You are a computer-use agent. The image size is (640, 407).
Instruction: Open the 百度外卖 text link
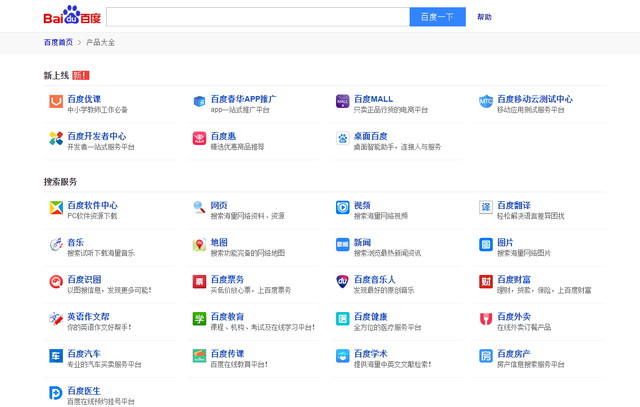[x=514, y=316]
